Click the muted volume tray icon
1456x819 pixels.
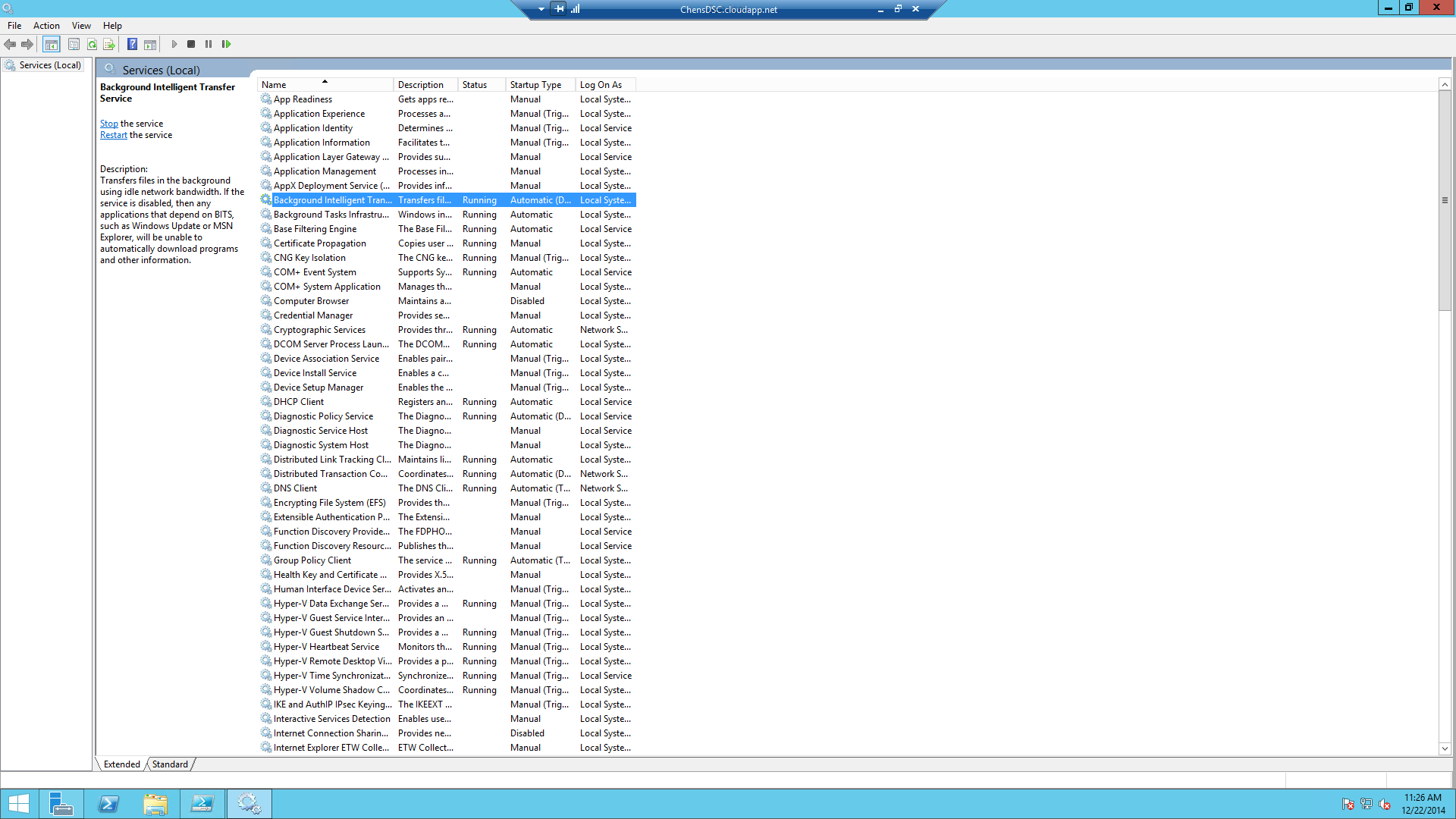pyautogui.click(x=1385, y=805)
